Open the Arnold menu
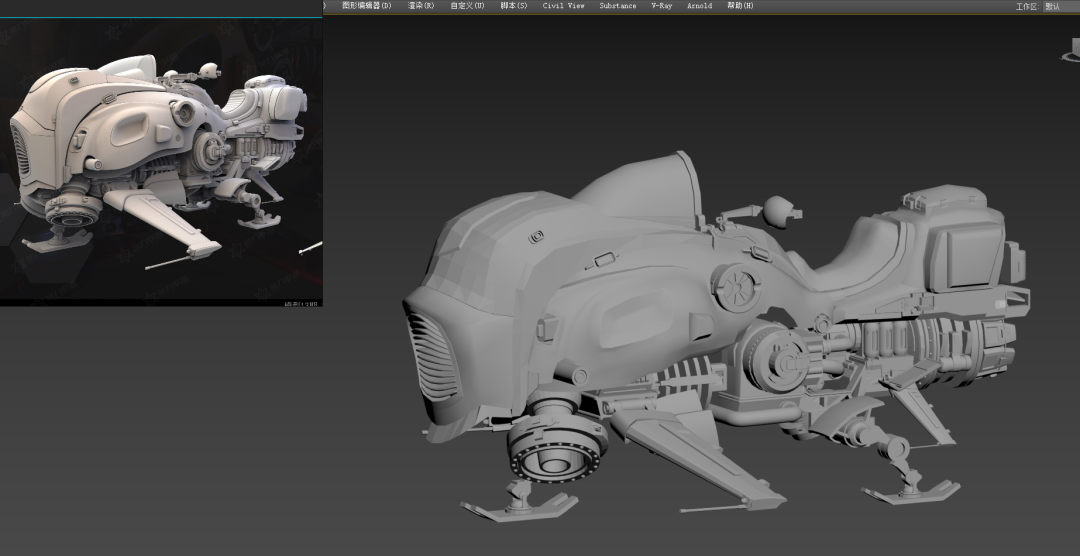 tap(699, 6)
